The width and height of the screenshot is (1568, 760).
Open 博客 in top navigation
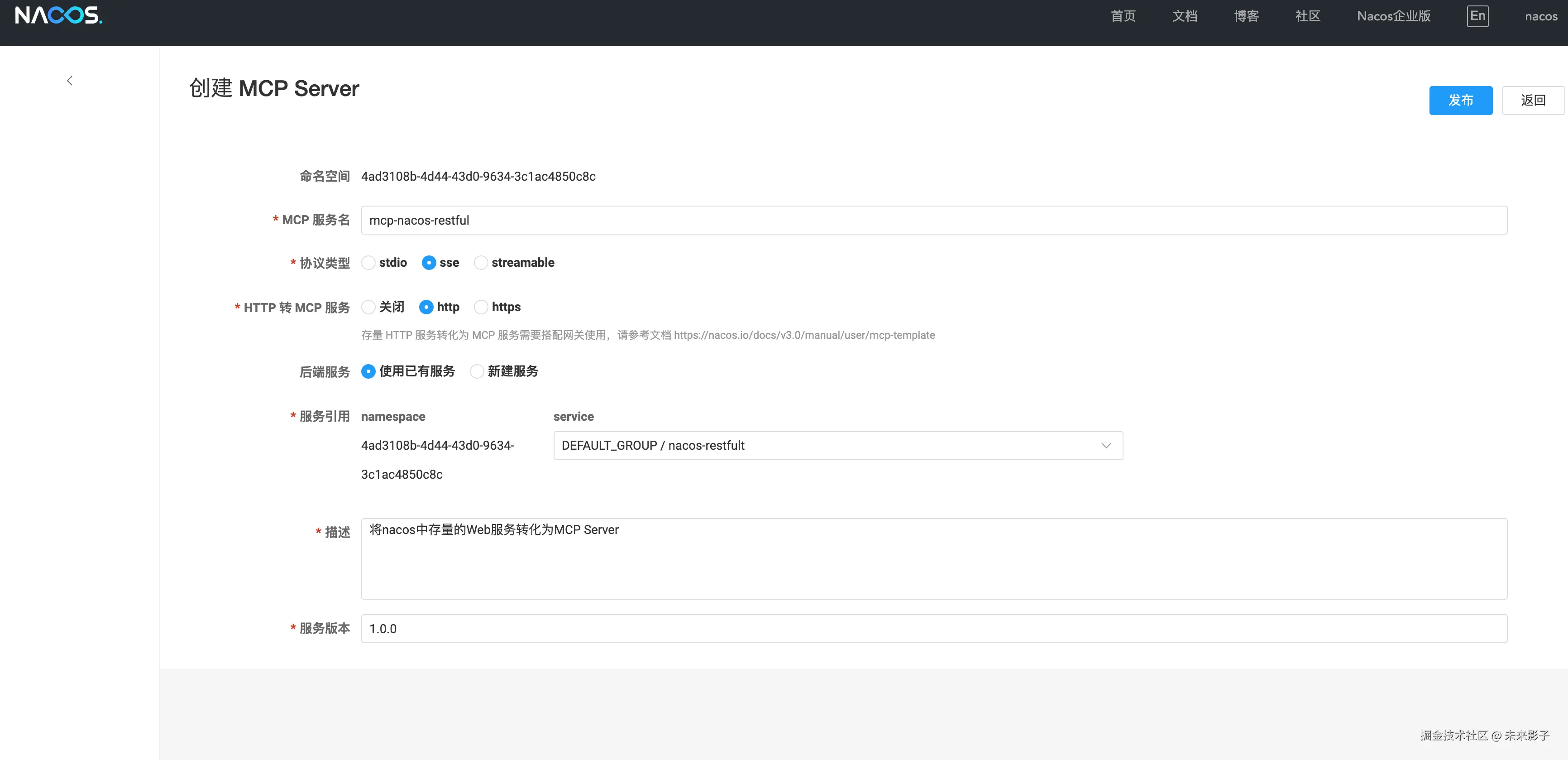click(1246, 16)
